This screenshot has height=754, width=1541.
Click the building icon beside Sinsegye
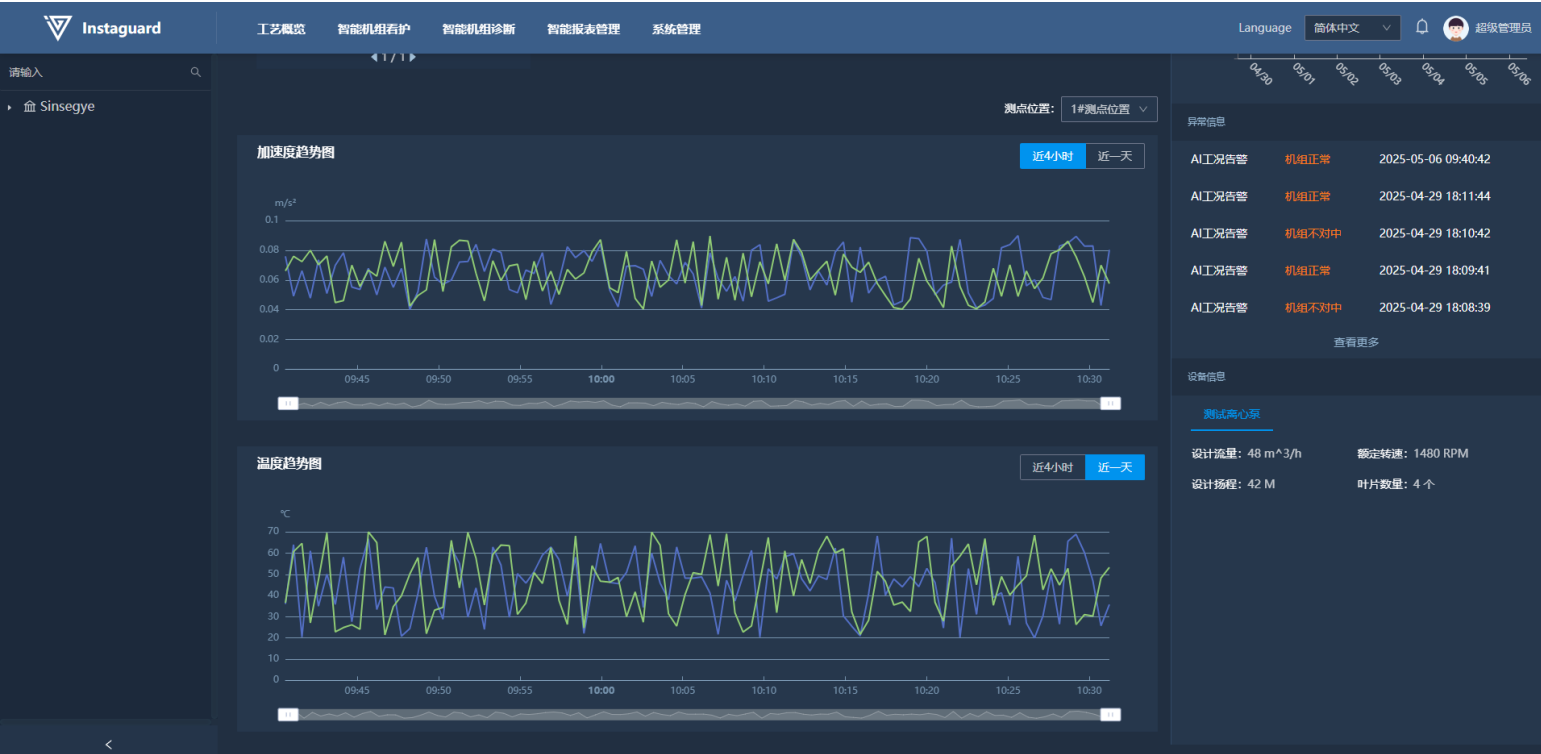[30, 107]
